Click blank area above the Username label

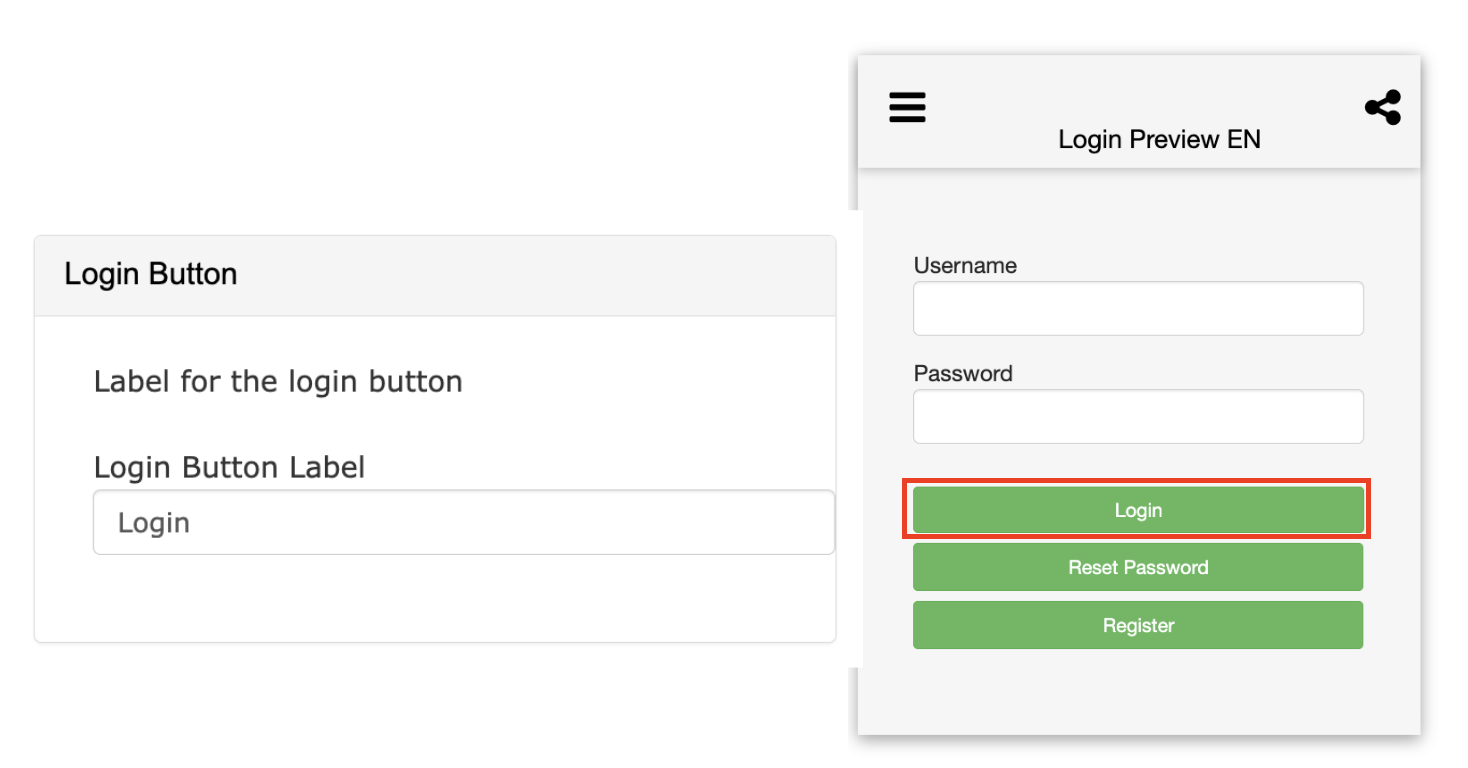(1138, 215)
